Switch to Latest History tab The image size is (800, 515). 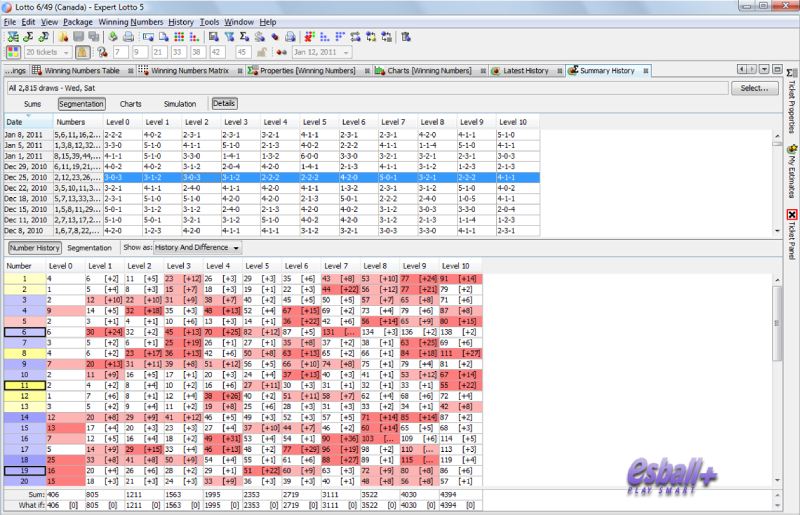525,71
